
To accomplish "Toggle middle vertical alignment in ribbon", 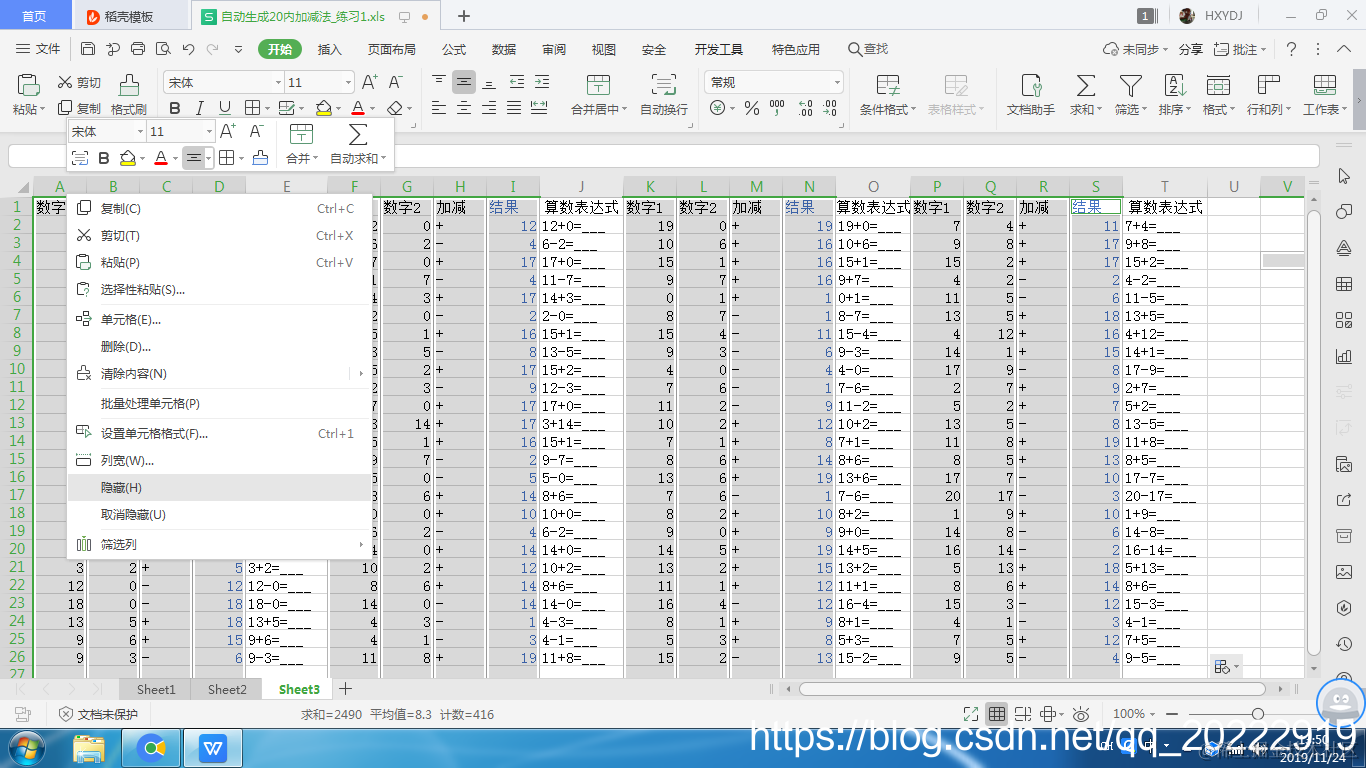I will 463,82.
